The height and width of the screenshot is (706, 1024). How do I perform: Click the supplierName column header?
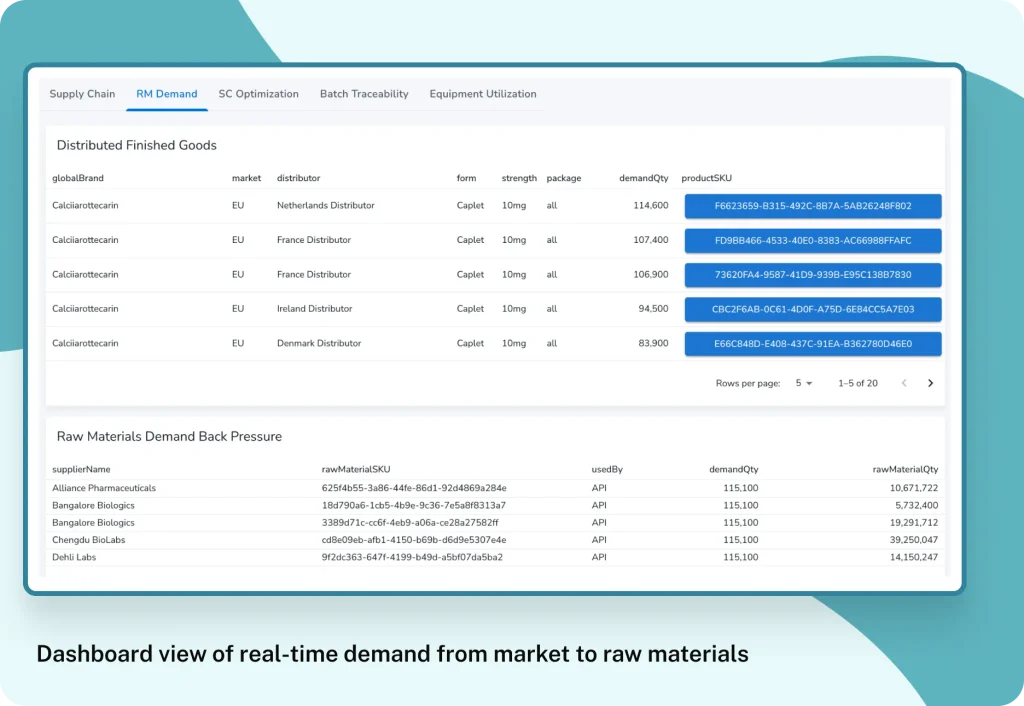[81, 469]
